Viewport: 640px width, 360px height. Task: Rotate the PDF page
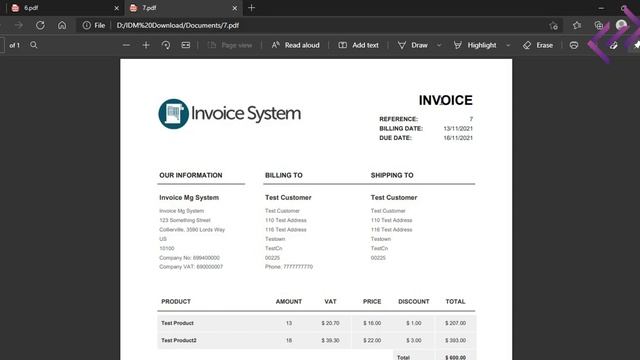click(166, 45)
